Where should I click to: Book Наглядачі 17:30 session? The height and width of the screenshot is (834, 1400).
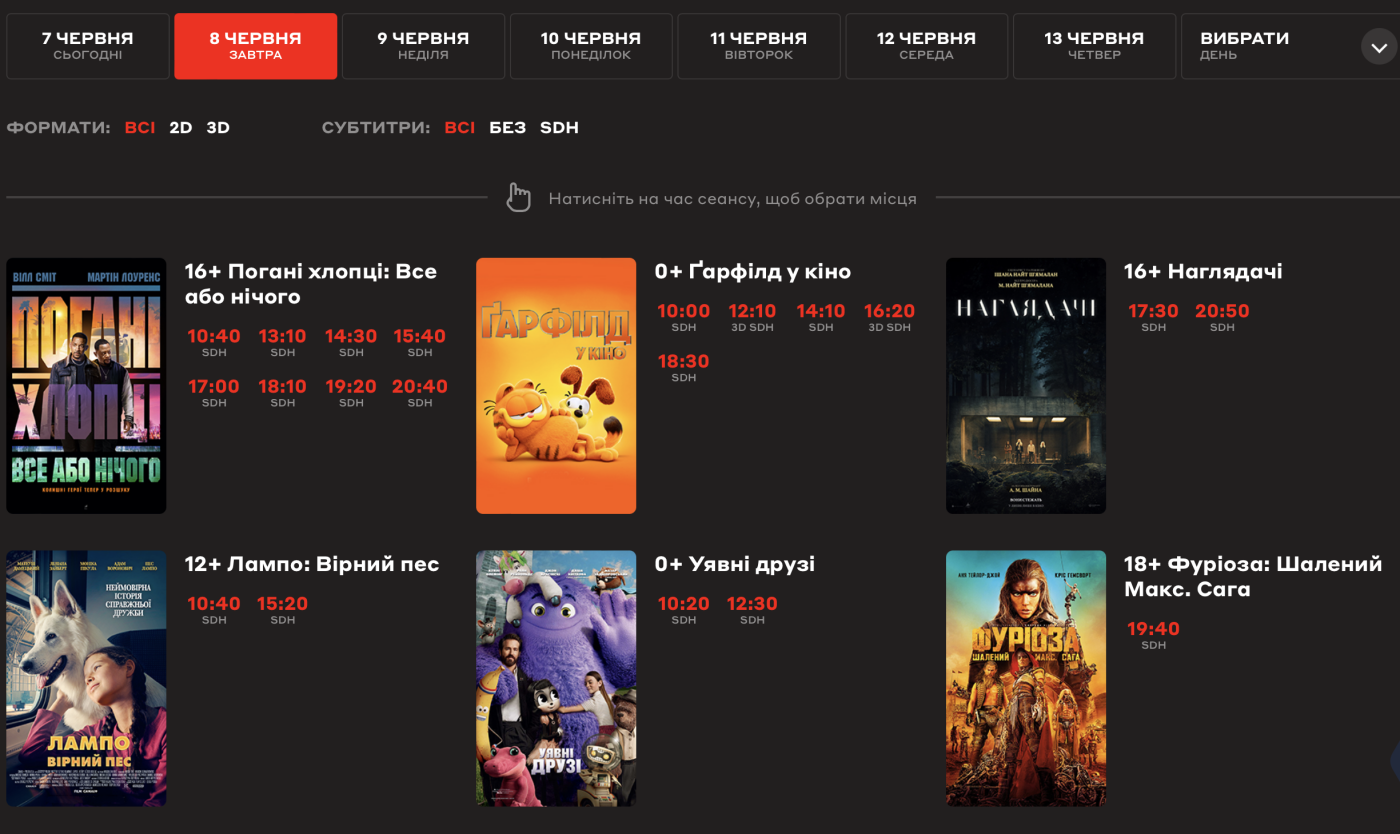pyautogui.click(x=1154, y=317)
